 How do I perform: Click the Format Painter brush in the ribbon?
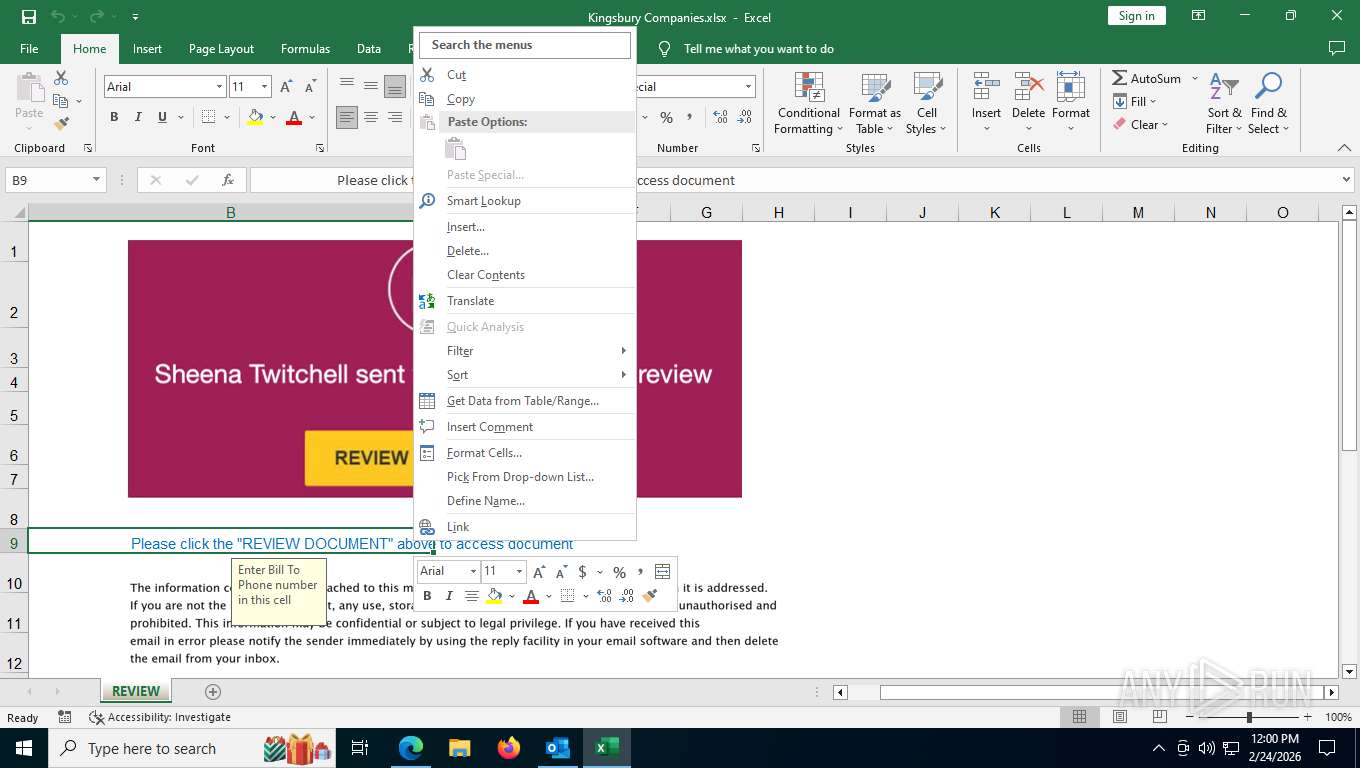(61, 124)
